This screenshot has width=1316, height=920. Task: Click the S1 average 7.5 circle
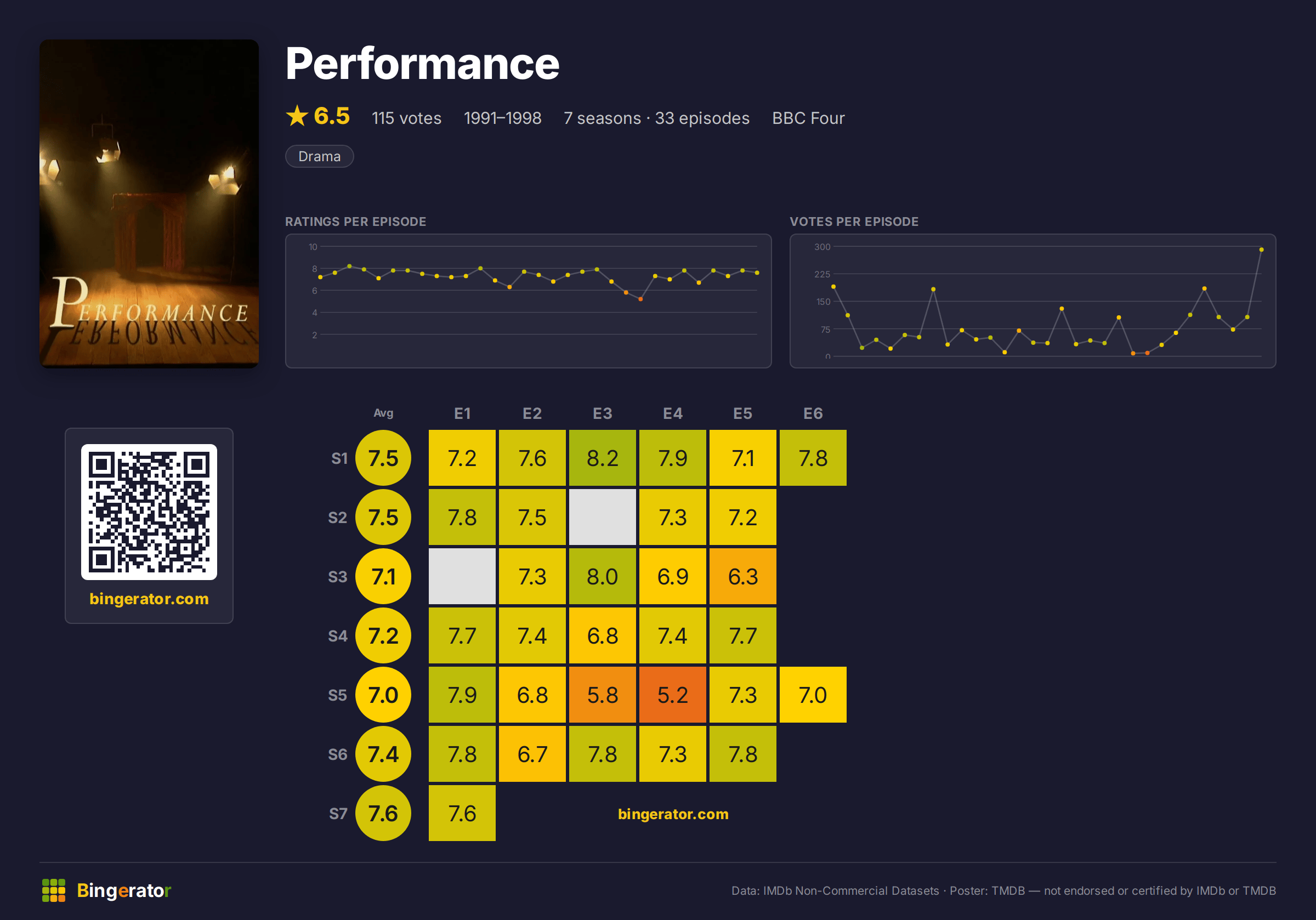pyautogui.click(x=383, y=458)
